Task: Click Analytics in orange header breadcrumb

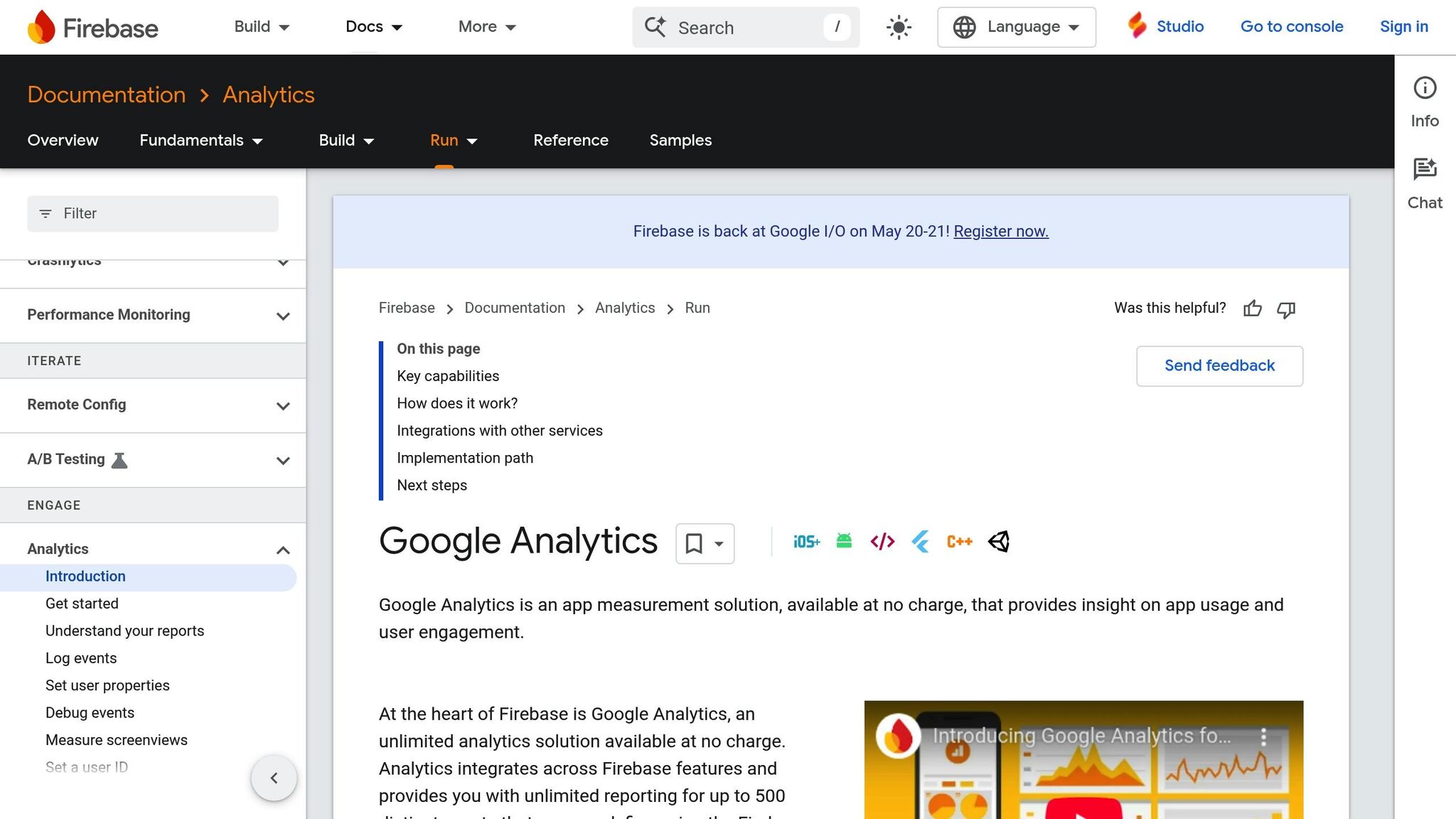Action: [269, 95]
